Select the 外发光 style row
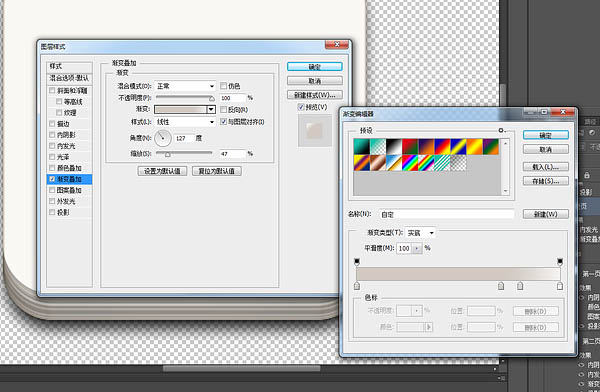Viewport: 600px width, 392px height. click(69, 201)
